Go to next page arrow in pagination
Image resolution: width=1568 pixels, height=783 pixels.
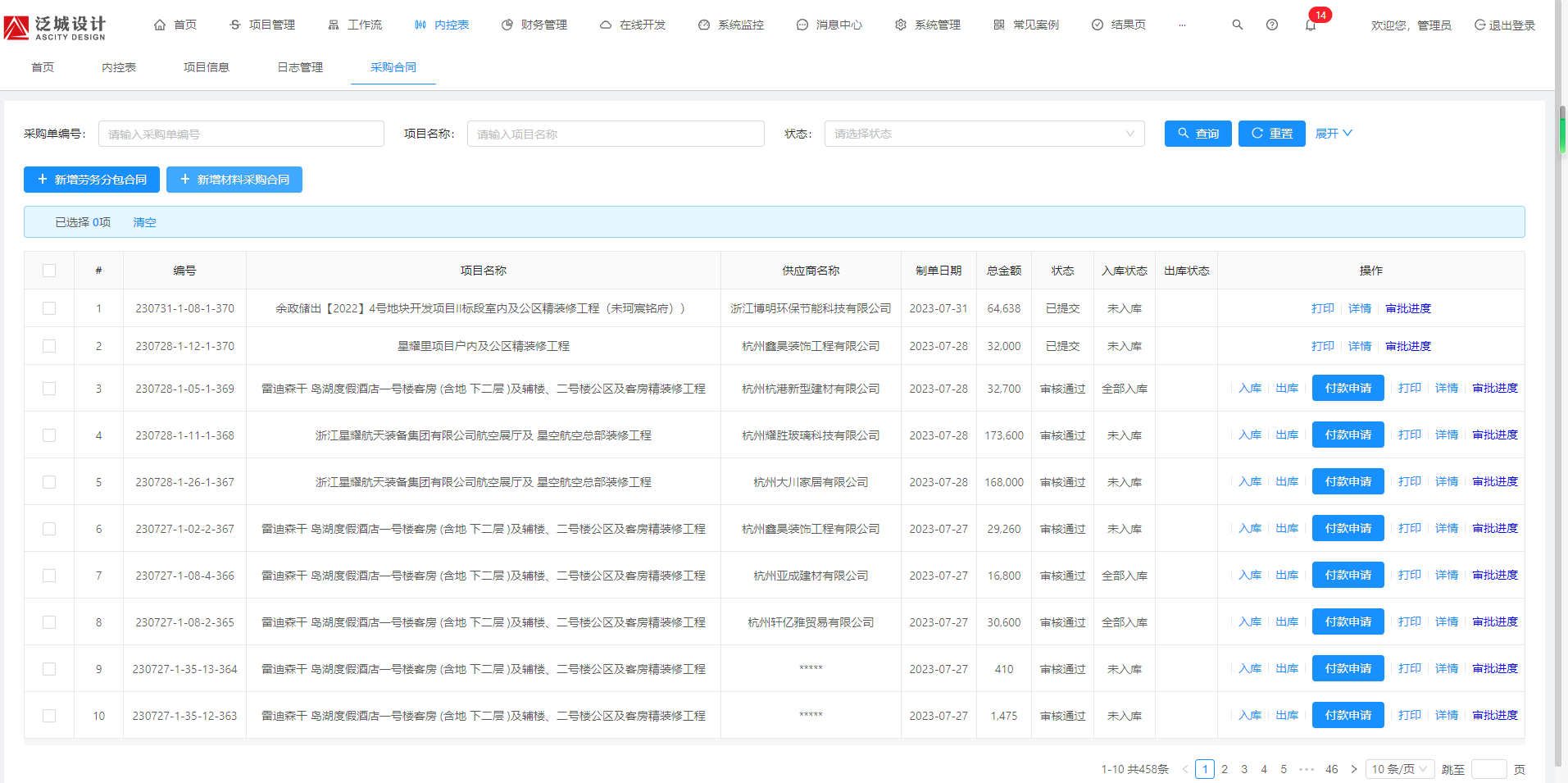(x=1354, y=769)
